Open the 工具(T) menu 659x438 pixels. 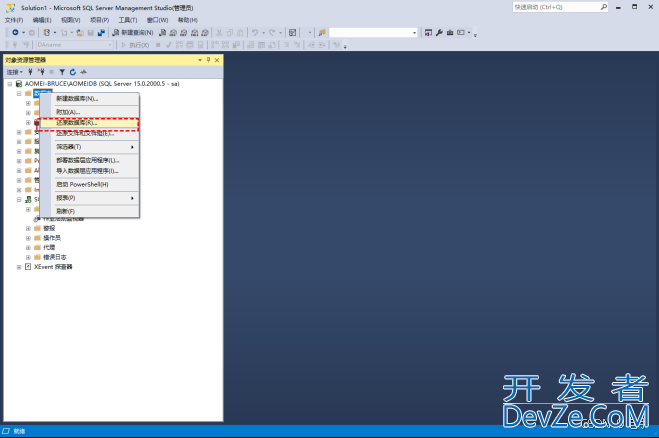(x=128, y=20)
